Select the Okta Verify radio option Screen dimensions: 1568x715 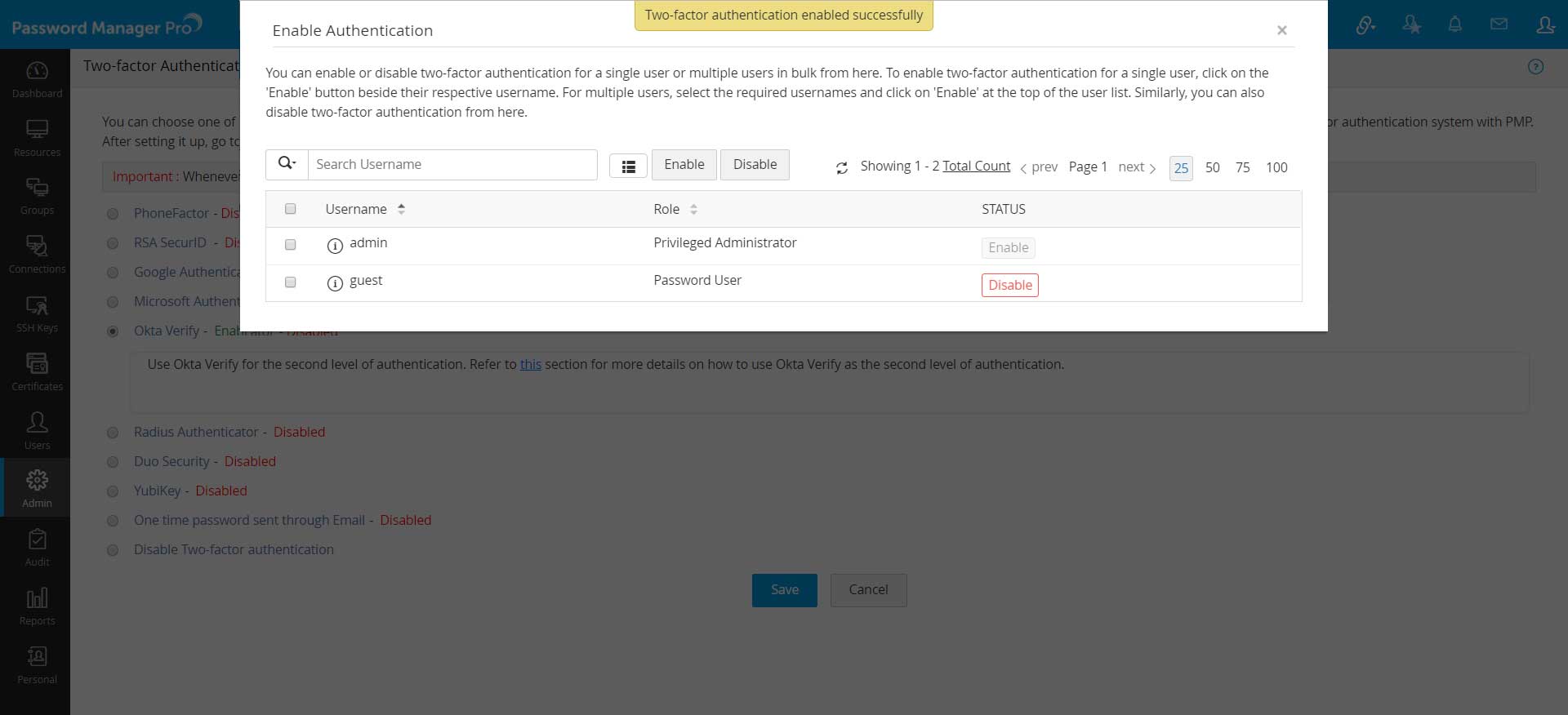[113, 331]
